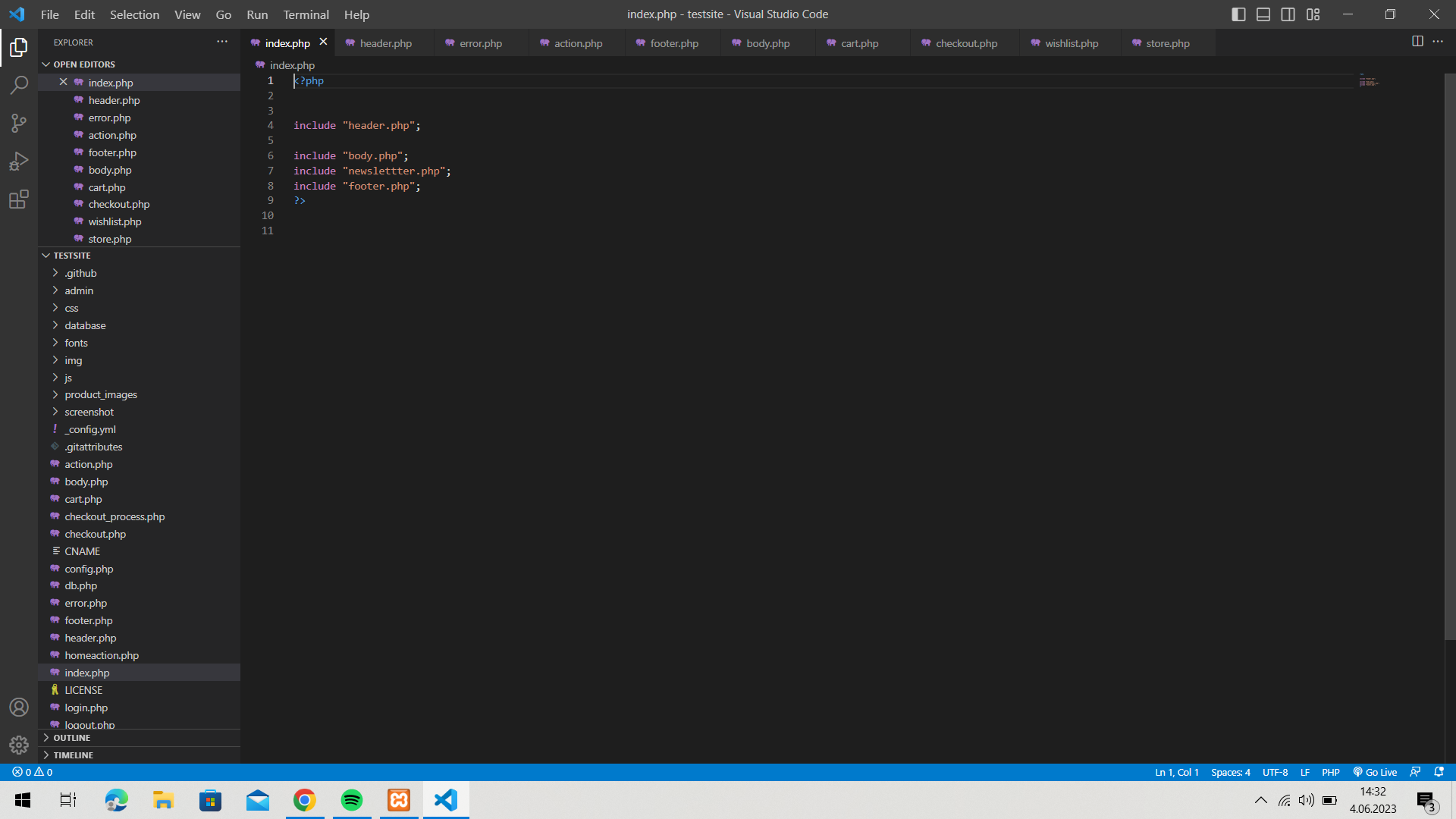Image resolution: width=1456 pixels, height=819 pixels.
Task: Open the Manage settings gear
Action: pos(19,745)
